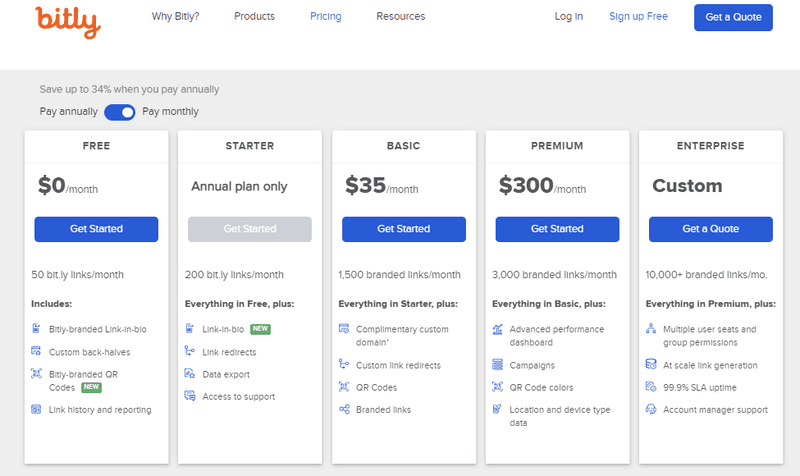Click the Link redirects icon
Screen dimensions: 800x476
pyautogui.click(x=190, y=351)
